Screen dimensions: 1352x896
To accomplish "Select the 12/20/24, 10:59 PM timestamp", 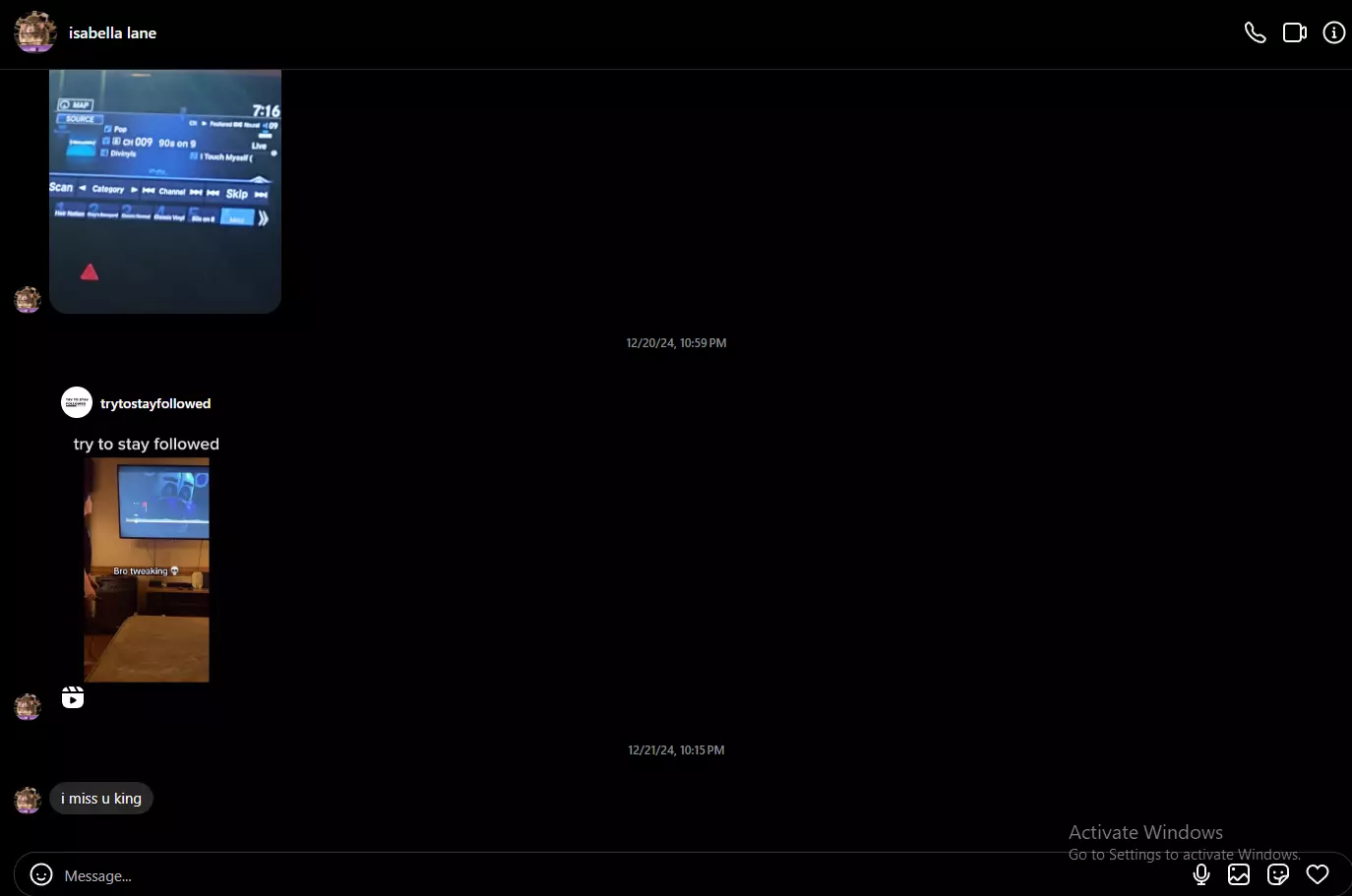I will [676, 343].
